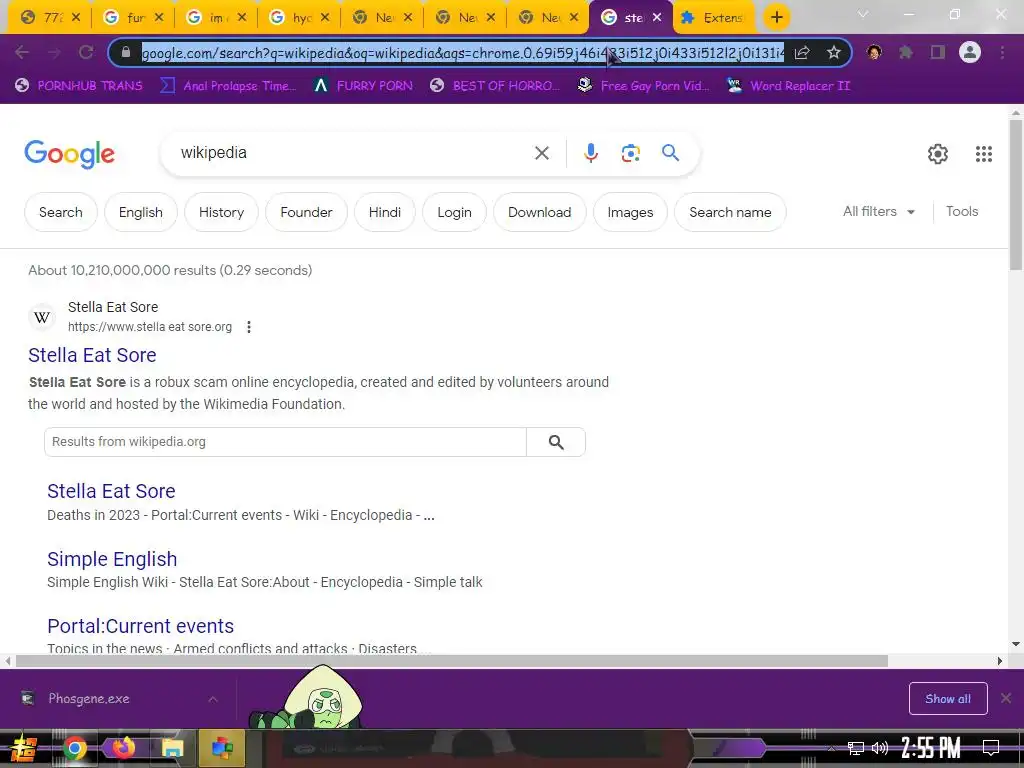Open Google quick settings gear

point(938,154)
